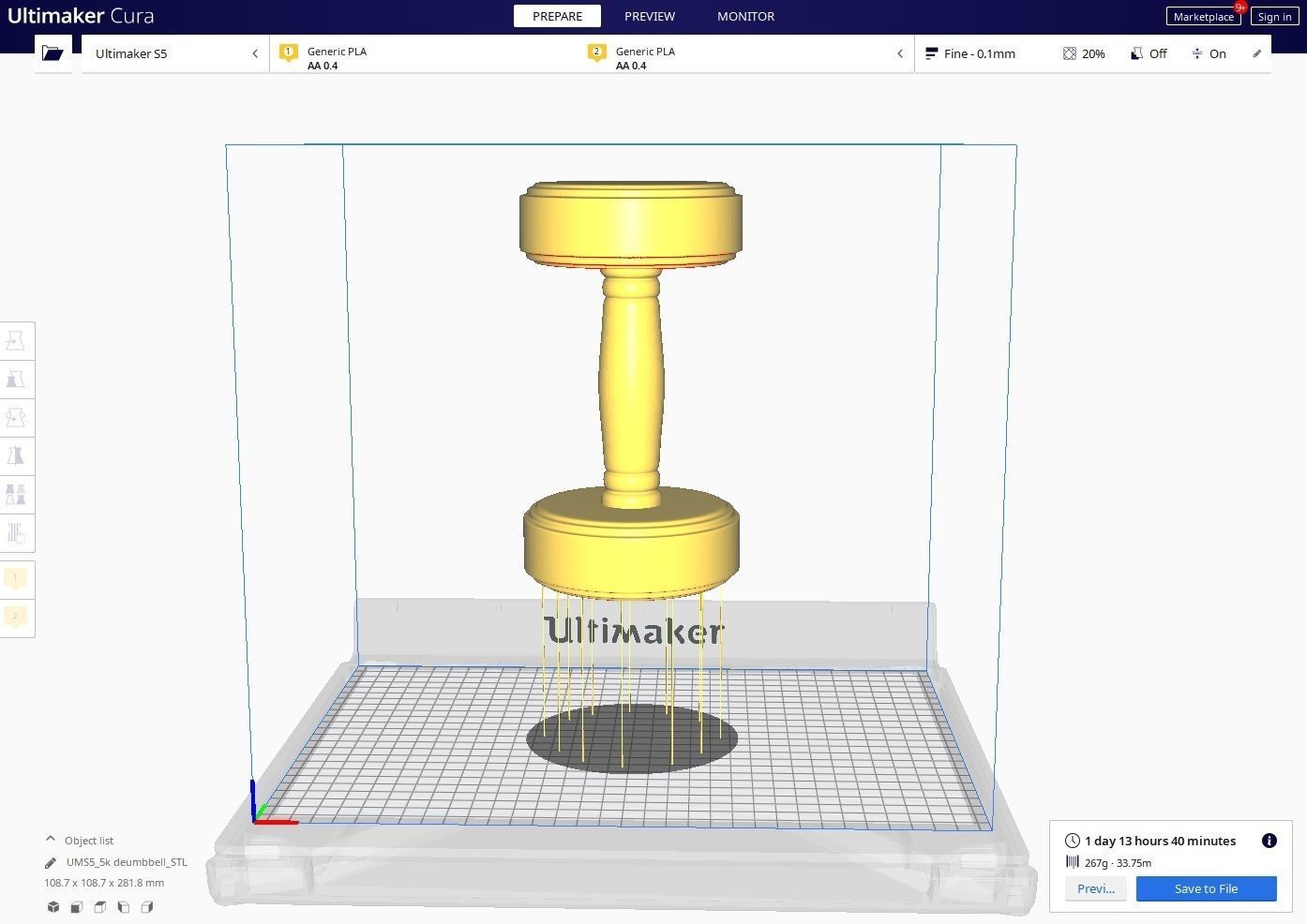Image resolution: width=1307 pixels, height=924 pixels.
Task: Click the material usage spool icon
Action: coord(1073,862)
